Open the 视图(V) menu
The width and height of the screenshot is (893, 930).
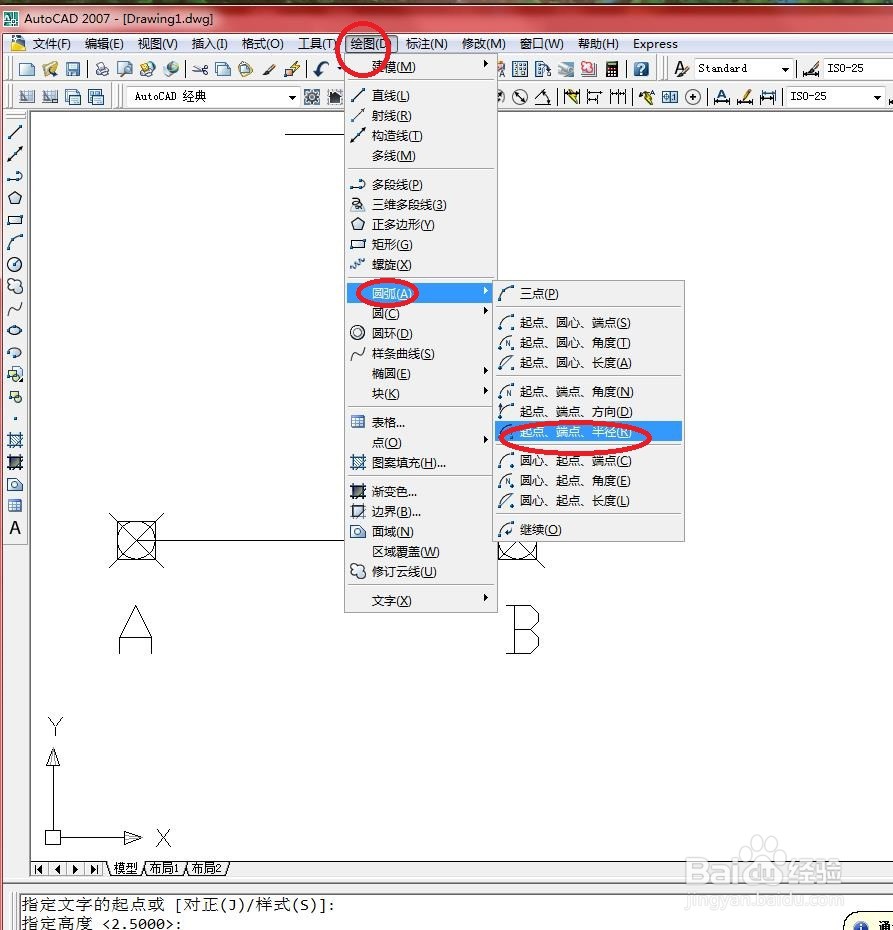(x=157, y=44)
